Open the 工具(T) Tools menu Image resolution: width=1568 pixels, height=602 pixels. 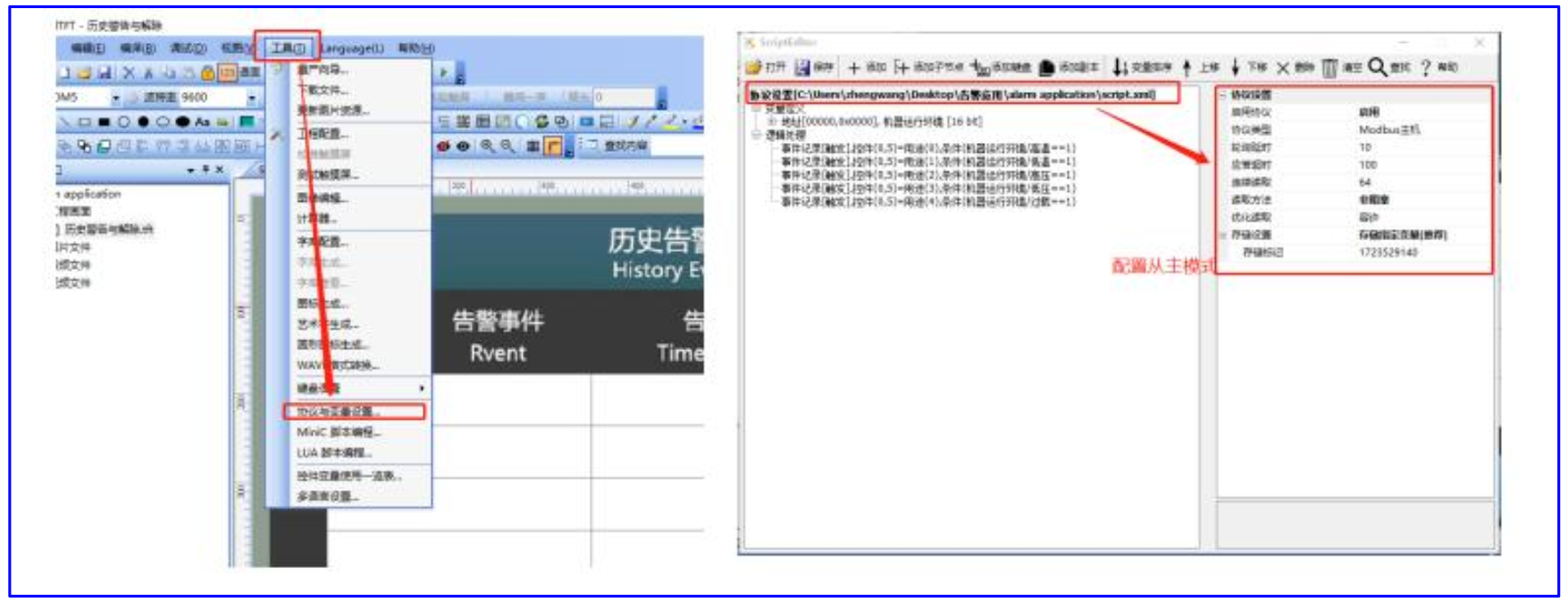[x=288, y=47]
